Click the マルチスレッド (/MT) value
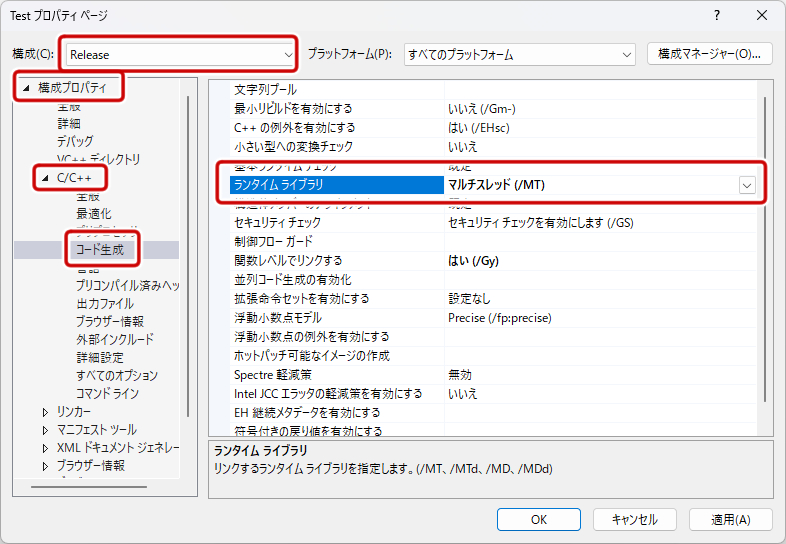The image size is (786, 544). point(496,185)
